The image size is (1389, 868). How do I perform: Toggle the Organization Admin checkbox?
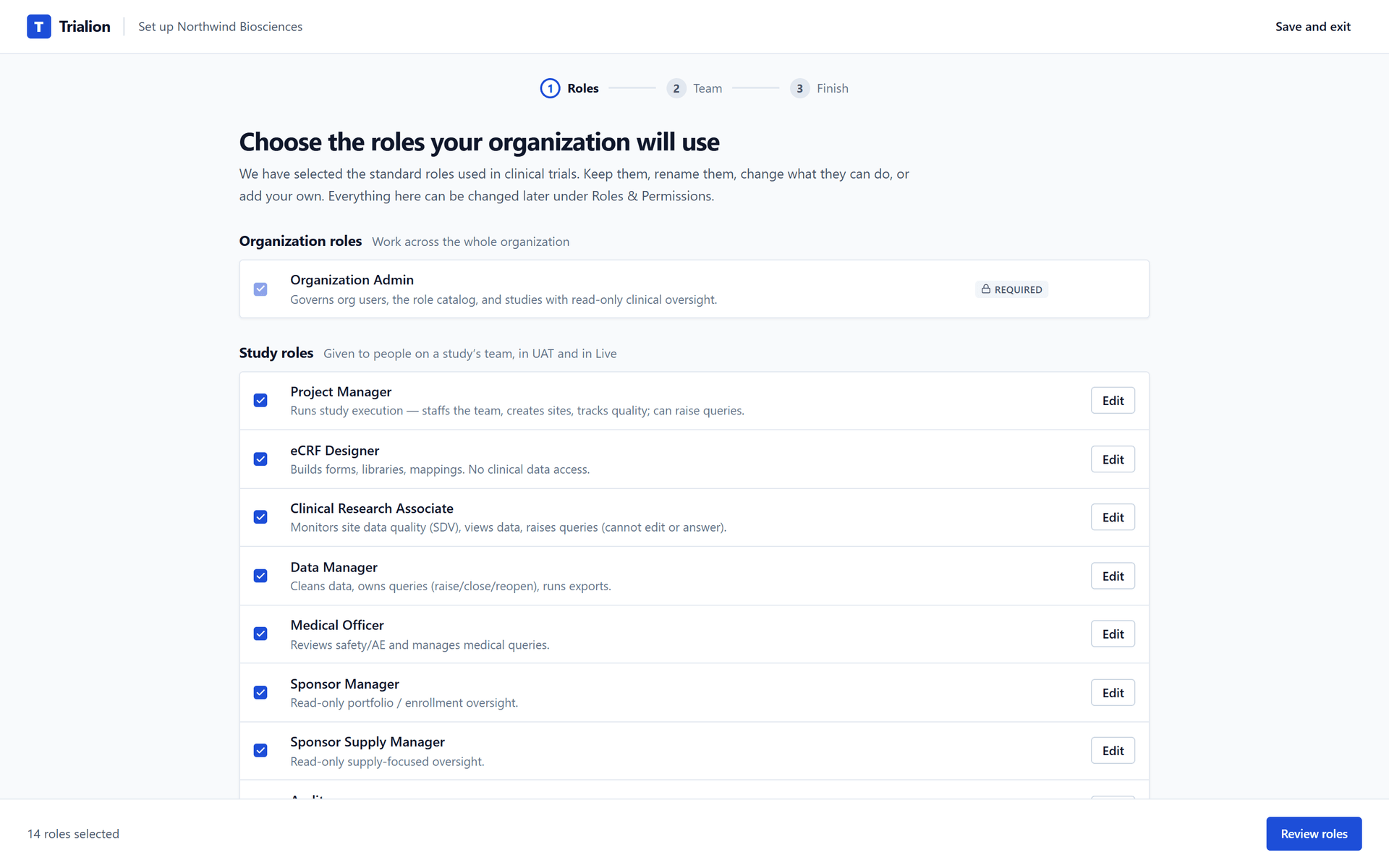pyautogui.click(x=260, y=289)
